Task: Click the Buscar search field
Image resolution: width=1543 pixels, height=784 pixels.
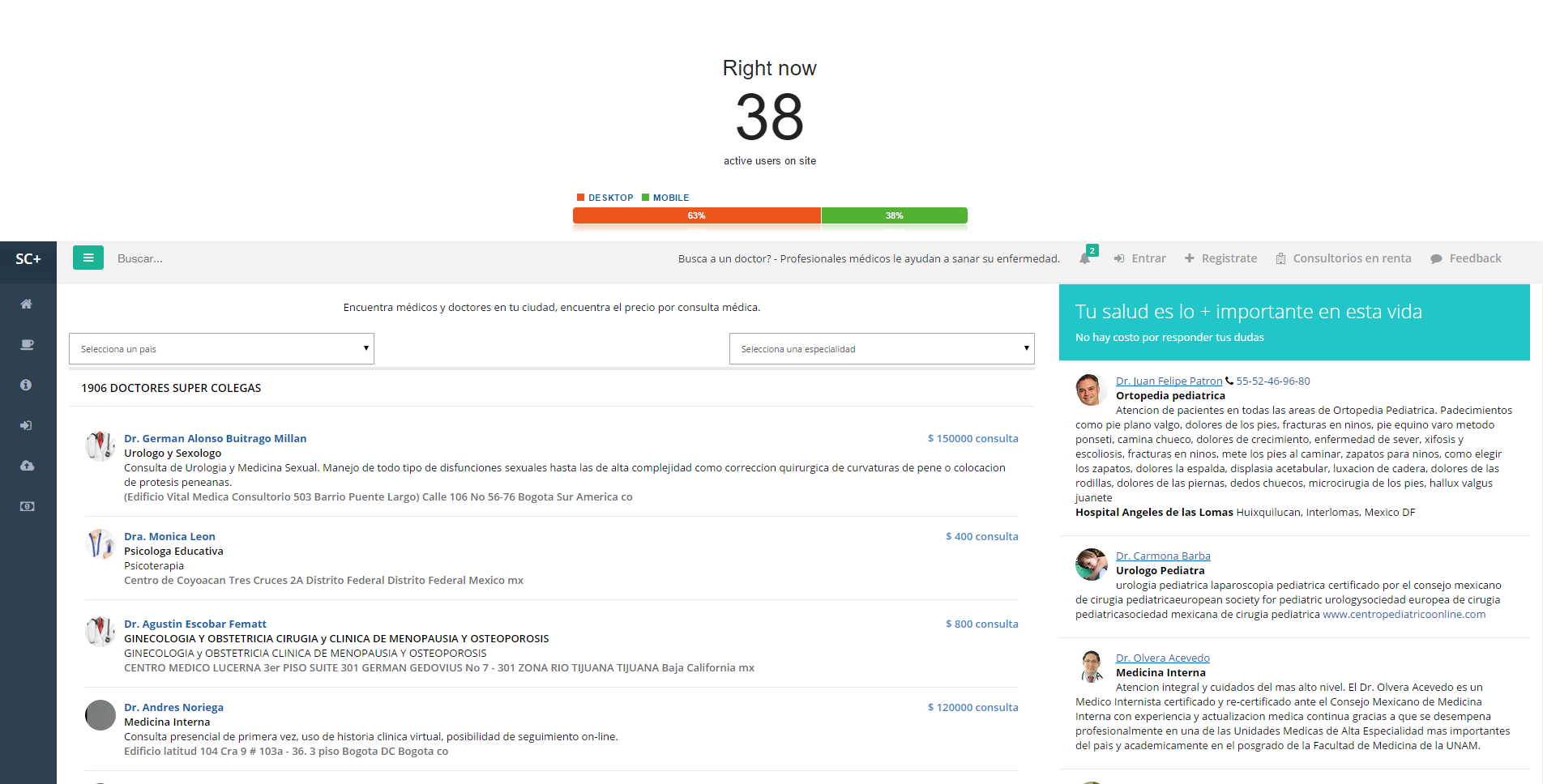Action: [x=243, y=258]
